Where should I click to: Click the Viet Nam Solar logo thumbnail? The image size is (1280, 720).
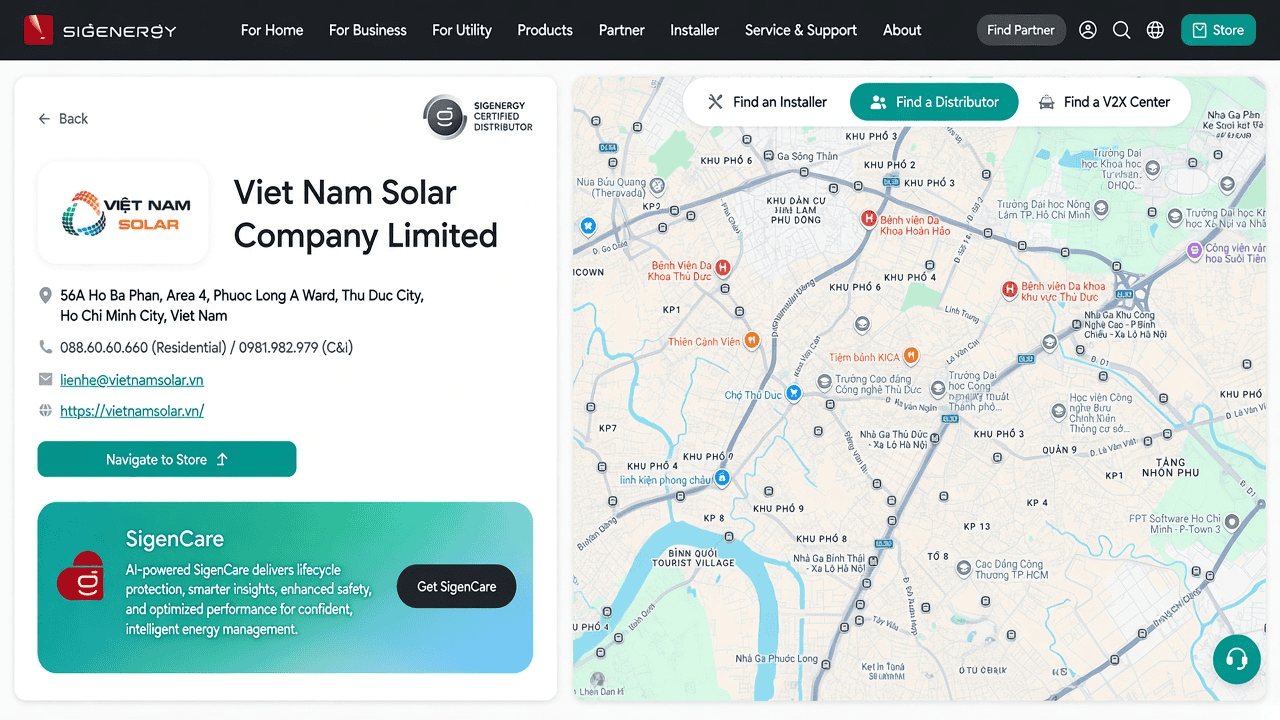[123, 213]
